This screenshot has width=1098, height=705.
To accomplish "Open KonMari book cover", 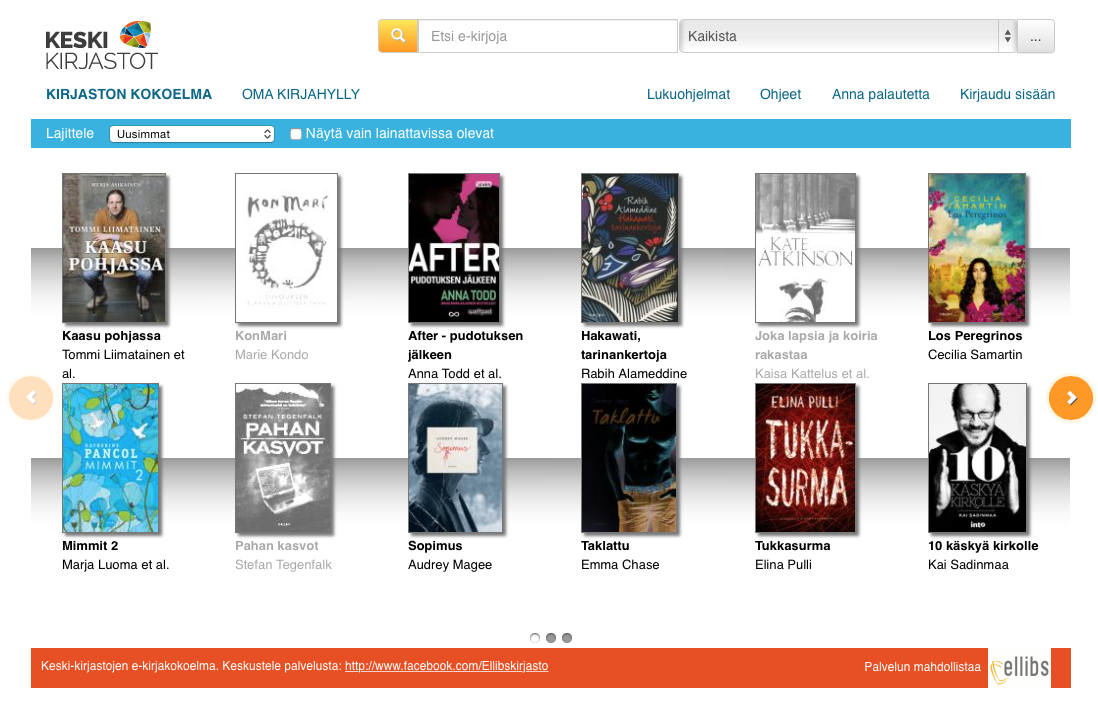I will tap(286, 248).
